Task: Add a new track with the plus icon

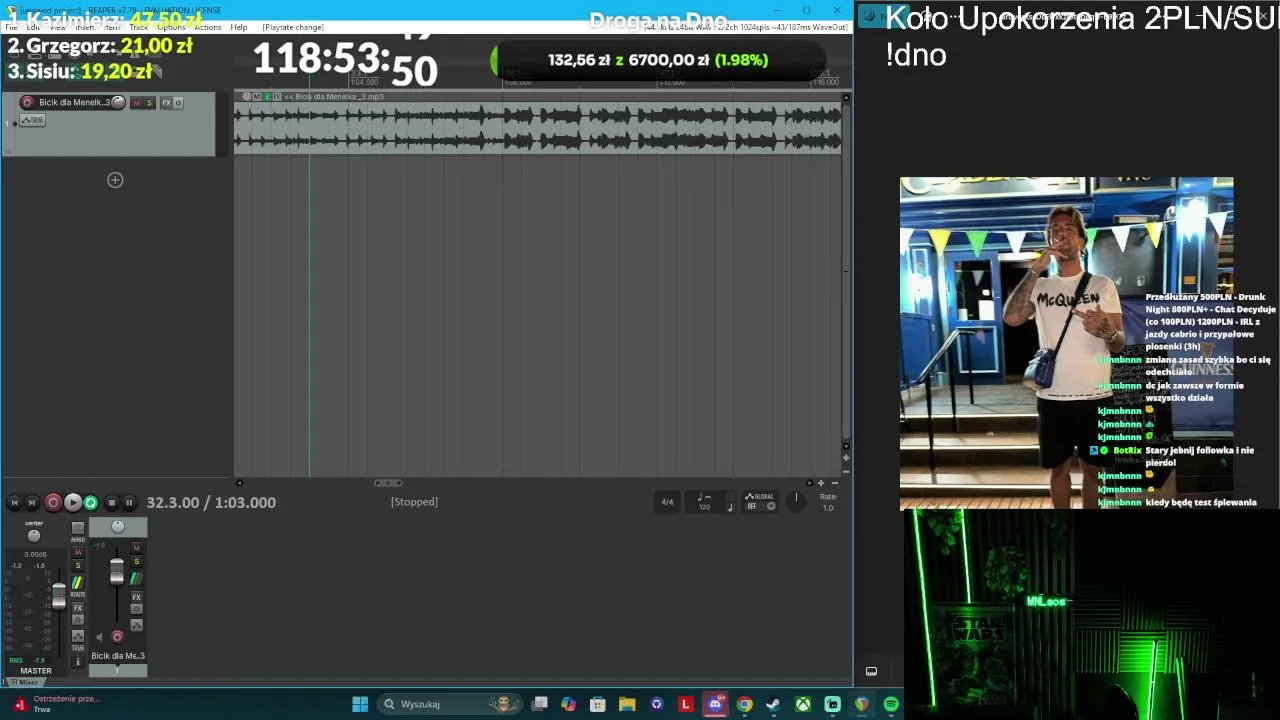Action: coord(115,180)
